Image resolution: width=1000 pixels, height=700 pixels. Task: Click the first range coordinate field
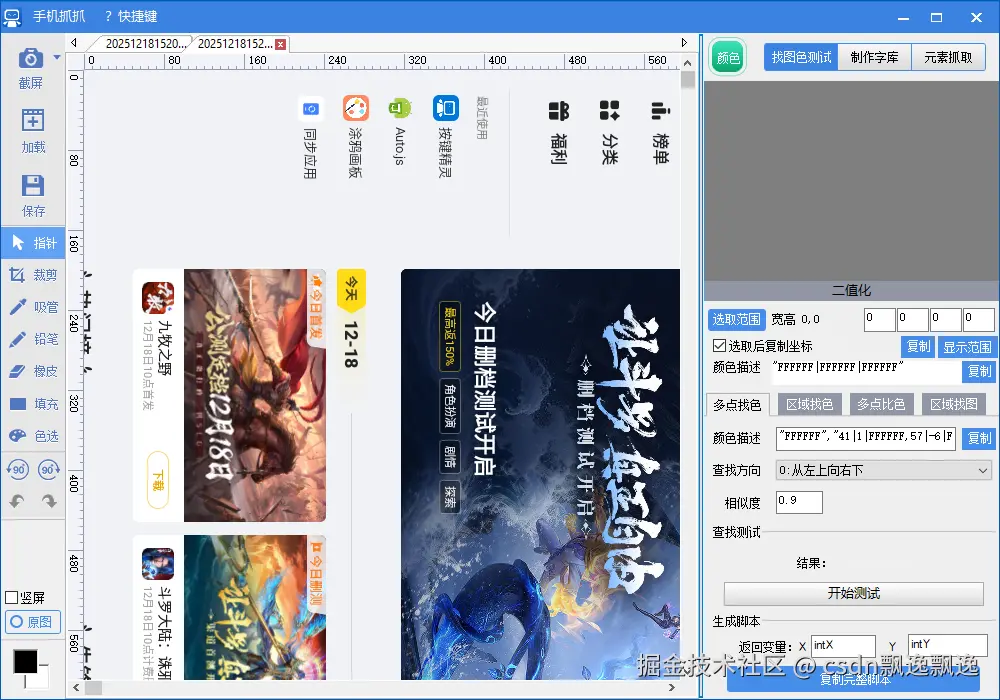879,319
